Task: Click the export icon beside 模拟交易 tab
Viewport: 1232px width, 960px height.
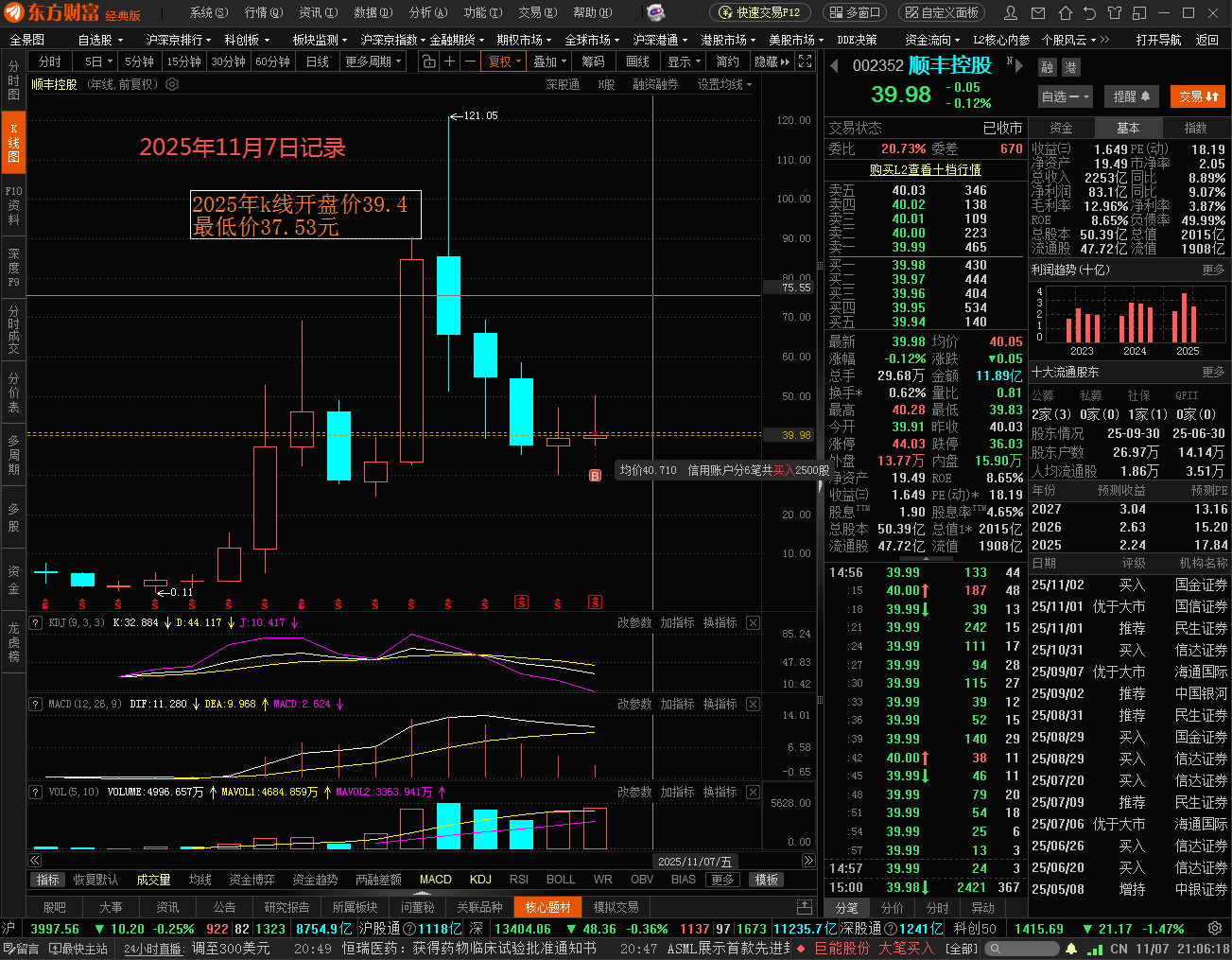Action: click(804, 907)
